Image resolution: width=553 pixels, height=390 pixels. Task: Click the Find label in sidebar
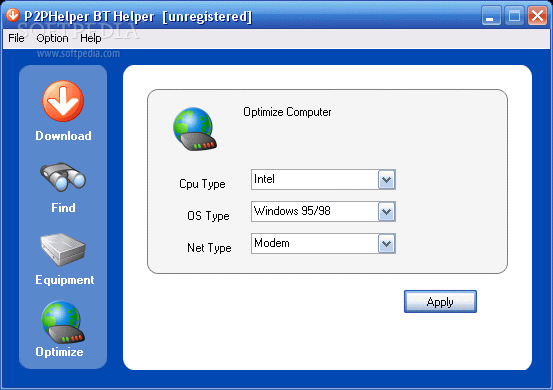coord(63,208)
